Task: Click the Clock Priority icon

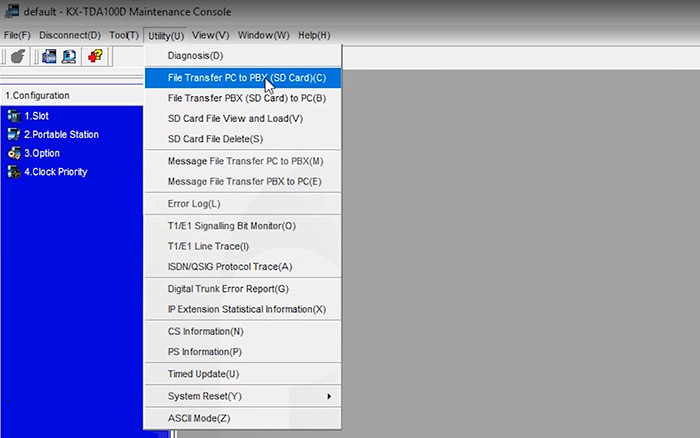Action: coord(14,172)
